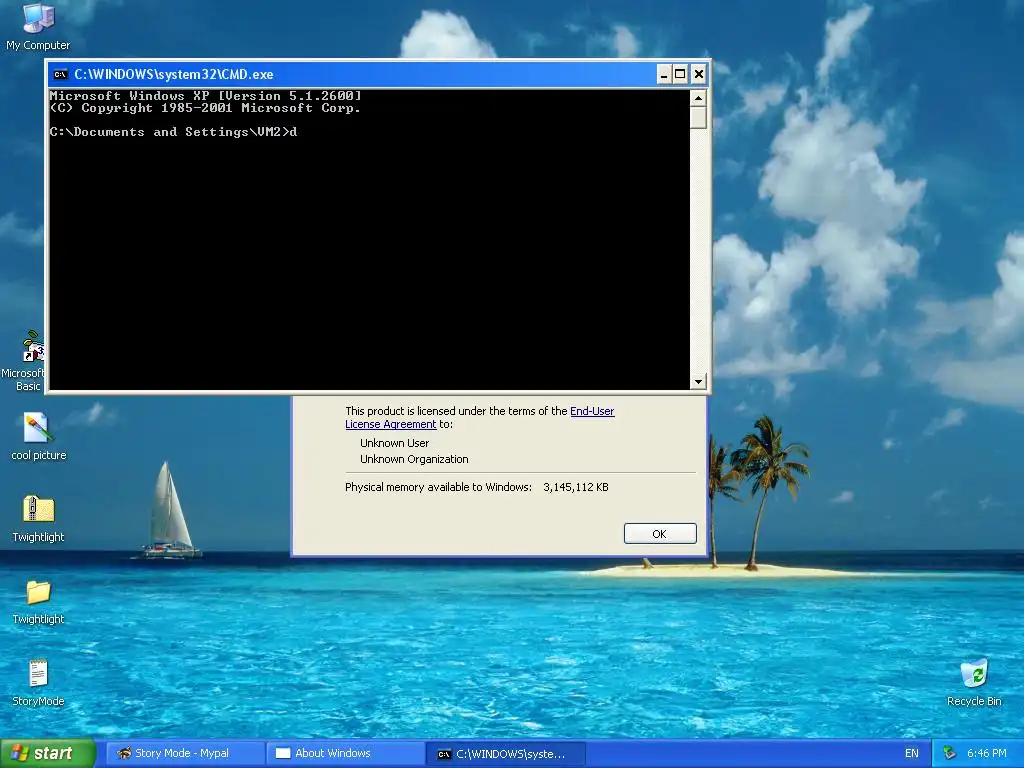This screenshot has width=1024, height=768.
Task: Click the CMD.exe title bar text
Action: tap(174, 74)
